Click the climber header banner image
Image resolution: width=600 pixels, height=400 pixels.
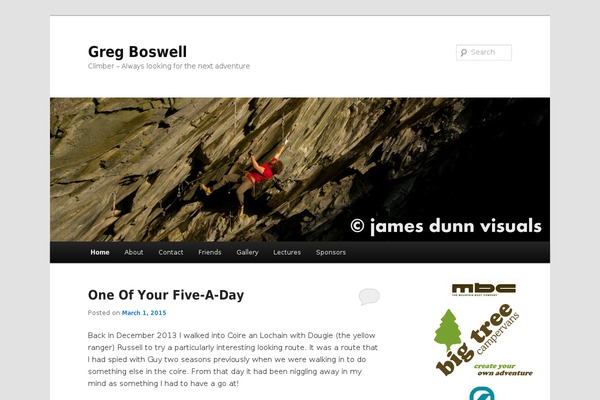pyautogui.click(x=300, y=170)
